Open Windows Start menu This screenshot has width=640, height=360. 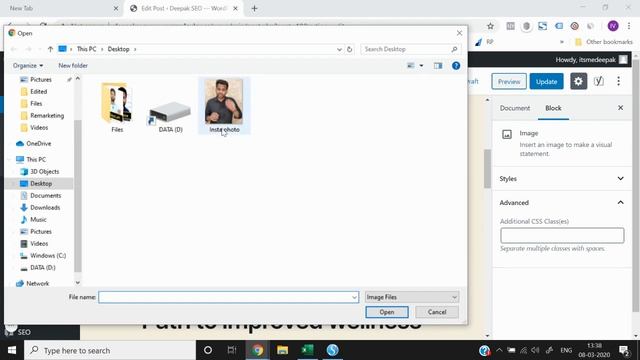tap(12, 350)
